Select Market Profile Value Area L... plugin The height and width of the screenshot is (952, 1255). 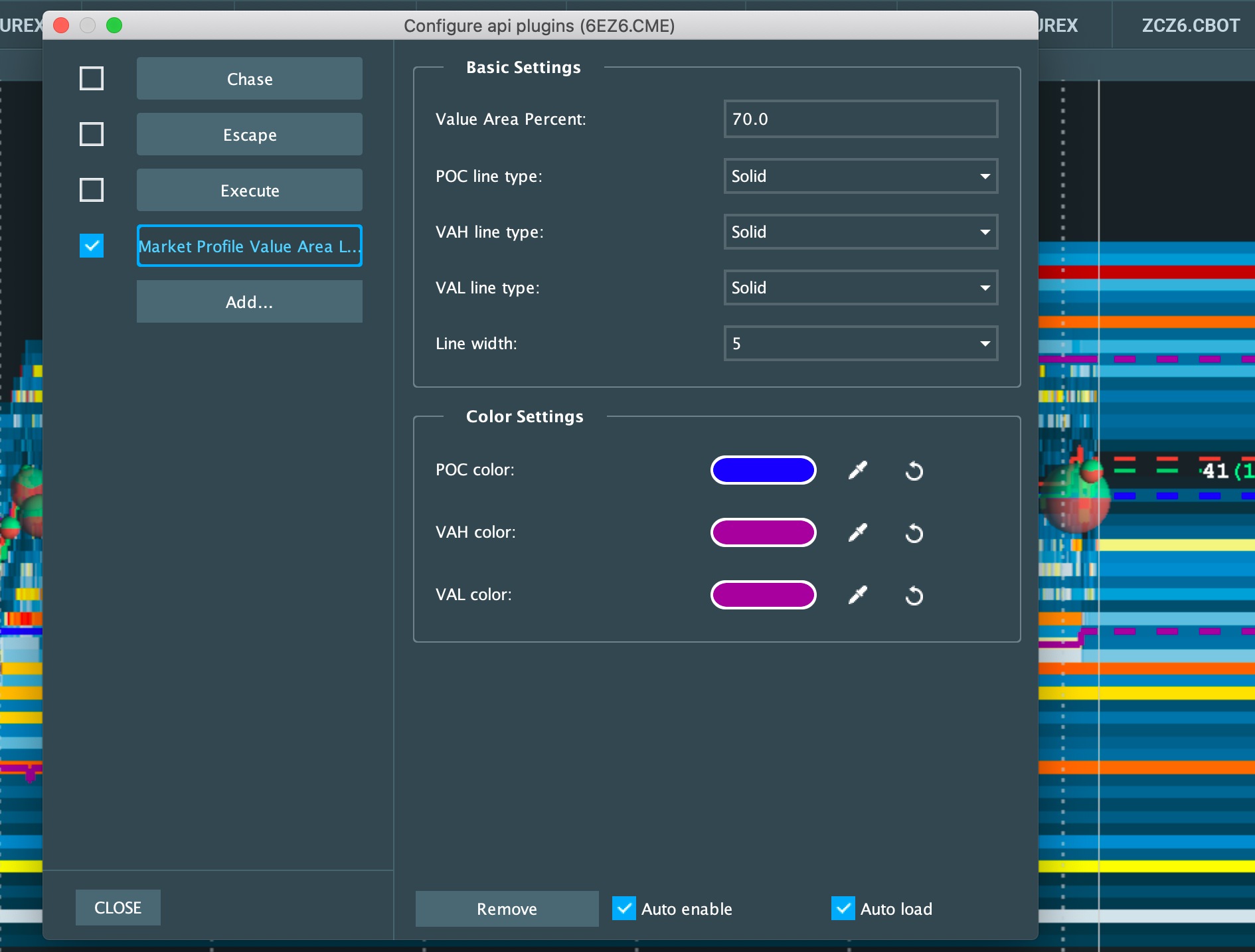pyautogui.click(x=250, y=246)
